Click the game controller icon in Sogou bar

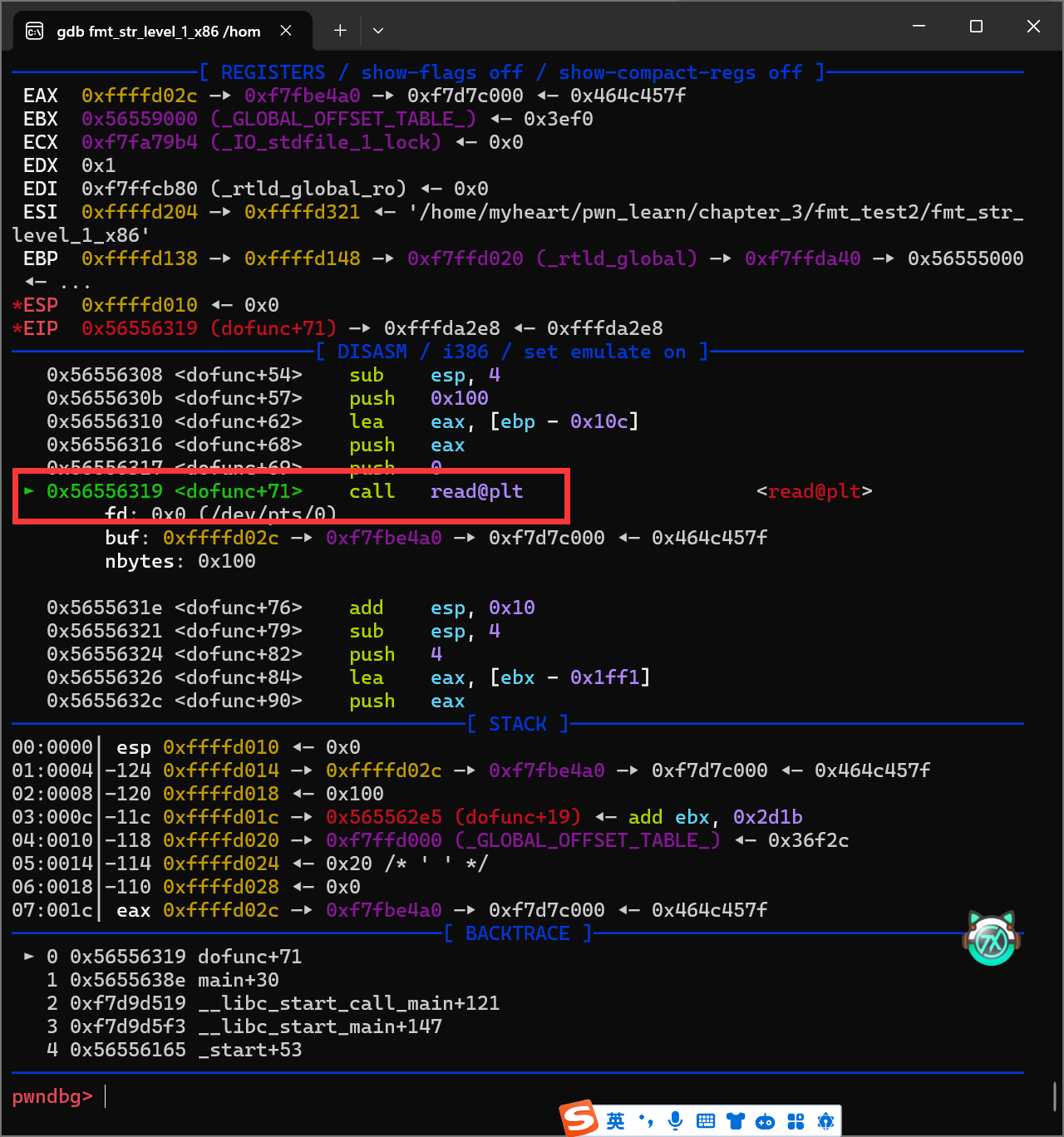(x=765, y=1121)
